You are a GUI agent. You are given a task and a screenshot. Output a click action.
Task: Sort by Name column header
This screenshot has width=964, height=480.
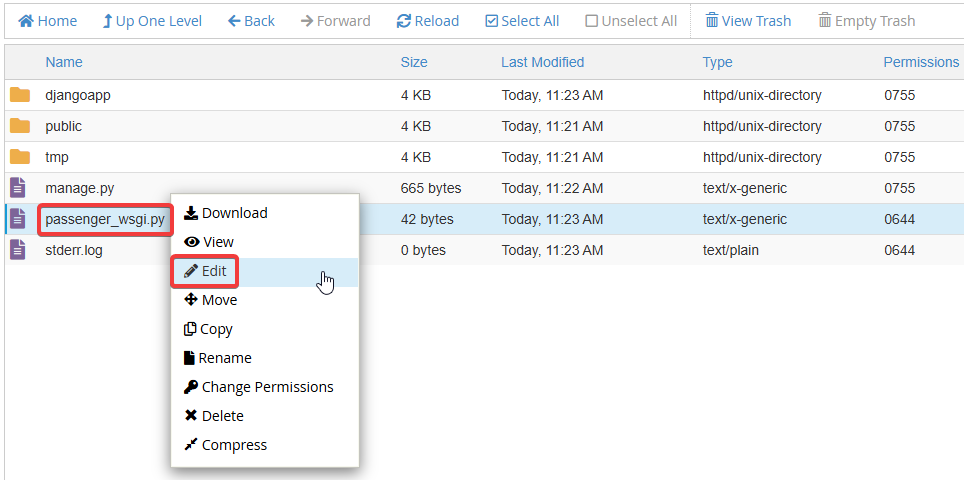click(x=64, y=62)
